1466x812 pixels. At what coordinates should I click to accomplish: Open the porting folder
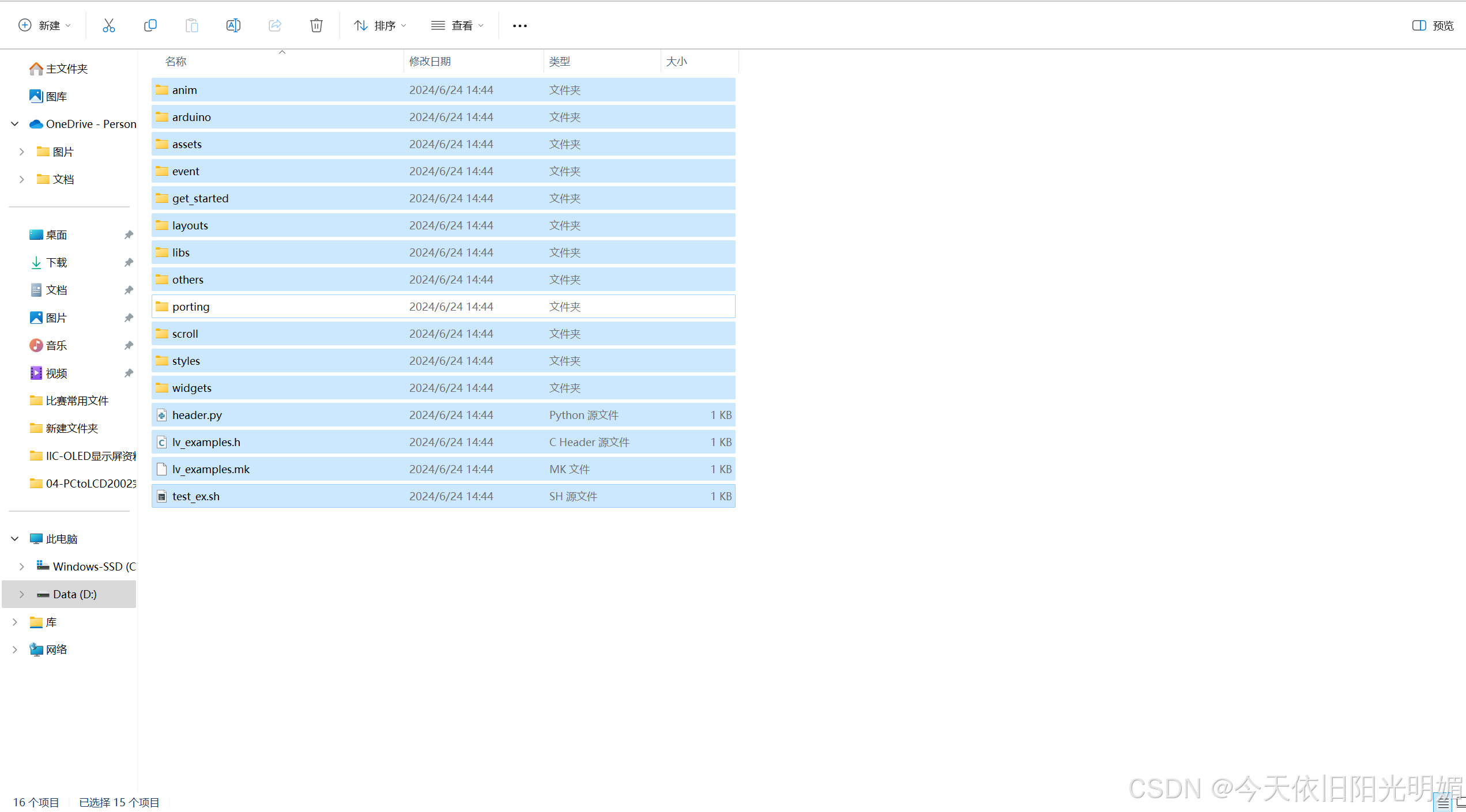(x=190, y=306)
